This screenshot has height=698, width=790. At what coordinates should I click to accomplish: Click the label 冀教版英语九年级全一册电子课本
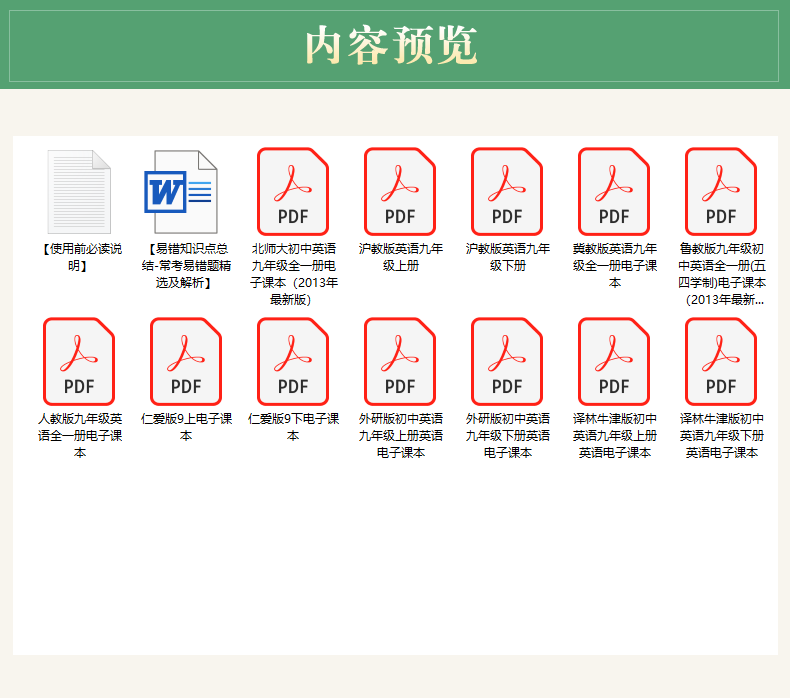coord(615,266)
